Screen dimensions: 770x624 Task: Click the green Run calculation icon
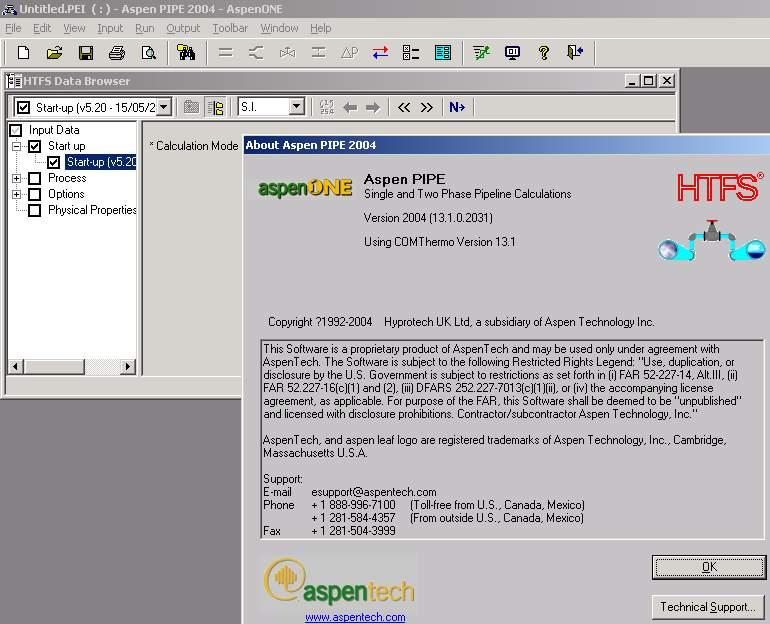click(481, 52)
